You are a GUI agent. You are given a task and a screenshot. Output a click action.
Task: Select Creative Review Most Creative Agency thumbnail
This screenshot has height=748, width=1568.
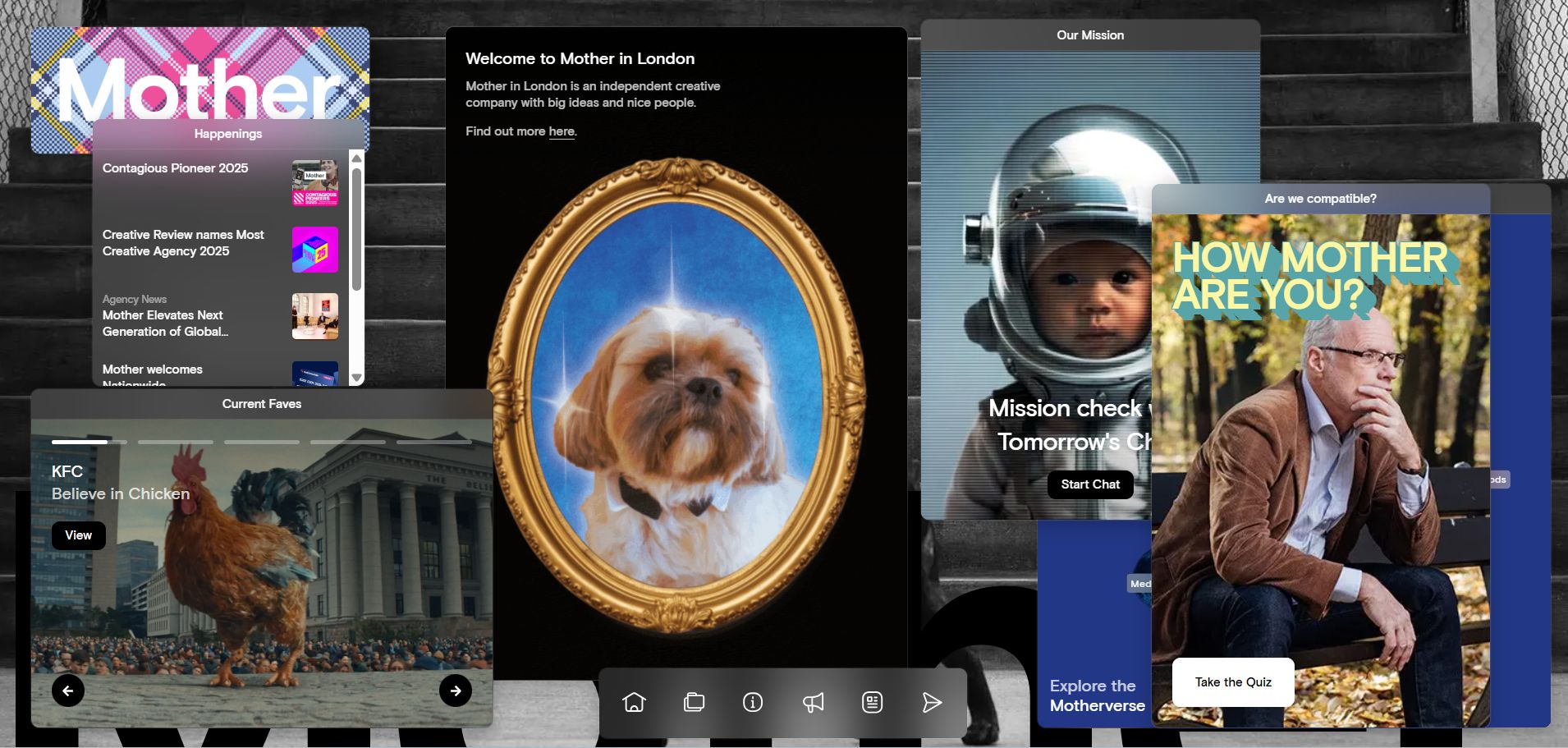click(x=314, y=250)
